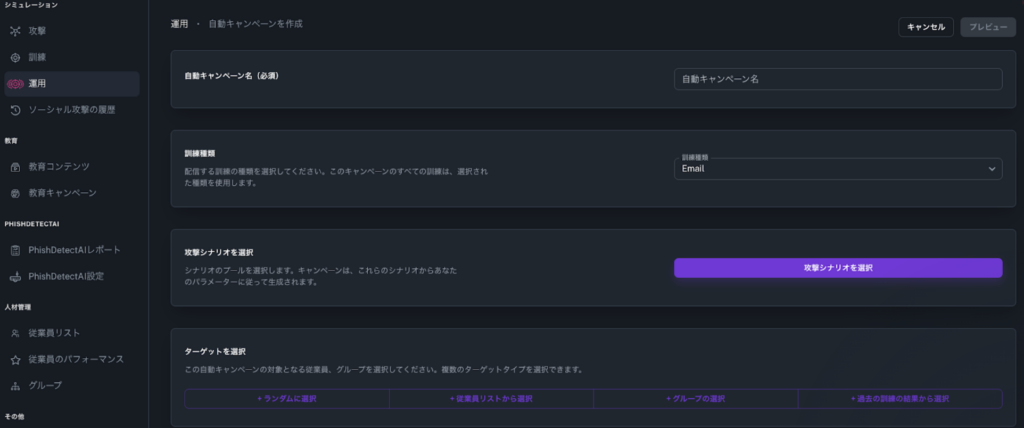Click the 従業員のパフォーマンス star icon
1024x428 pixels.
pyautogui.click(x=15, y=358)
